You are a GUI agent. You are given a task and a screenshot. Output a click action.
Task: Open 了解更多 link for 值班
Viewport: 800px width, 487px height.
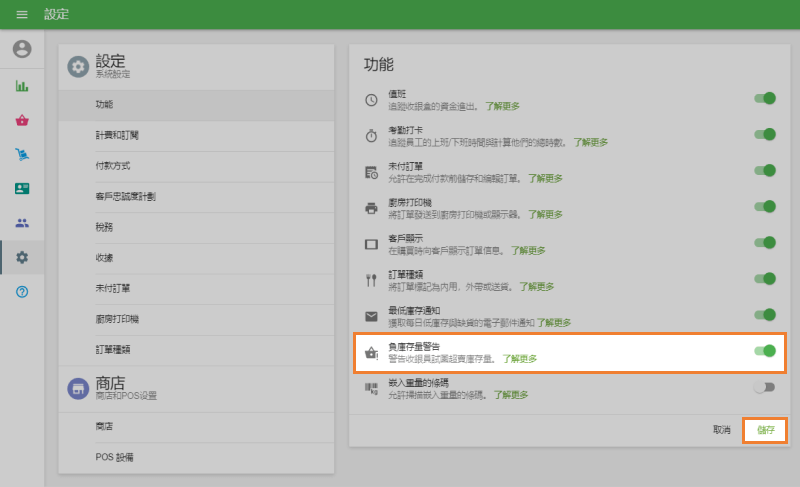(502, 106)
